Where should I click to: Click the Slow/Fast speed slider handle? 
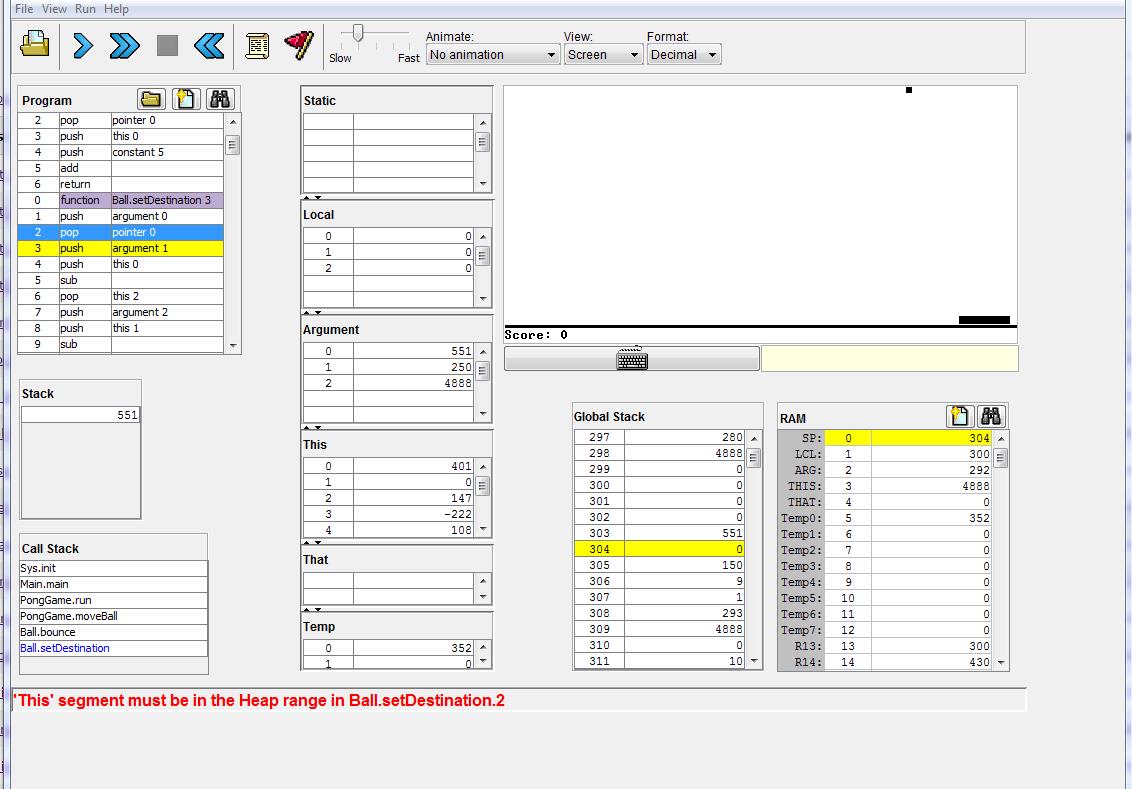tap(358, 35)
